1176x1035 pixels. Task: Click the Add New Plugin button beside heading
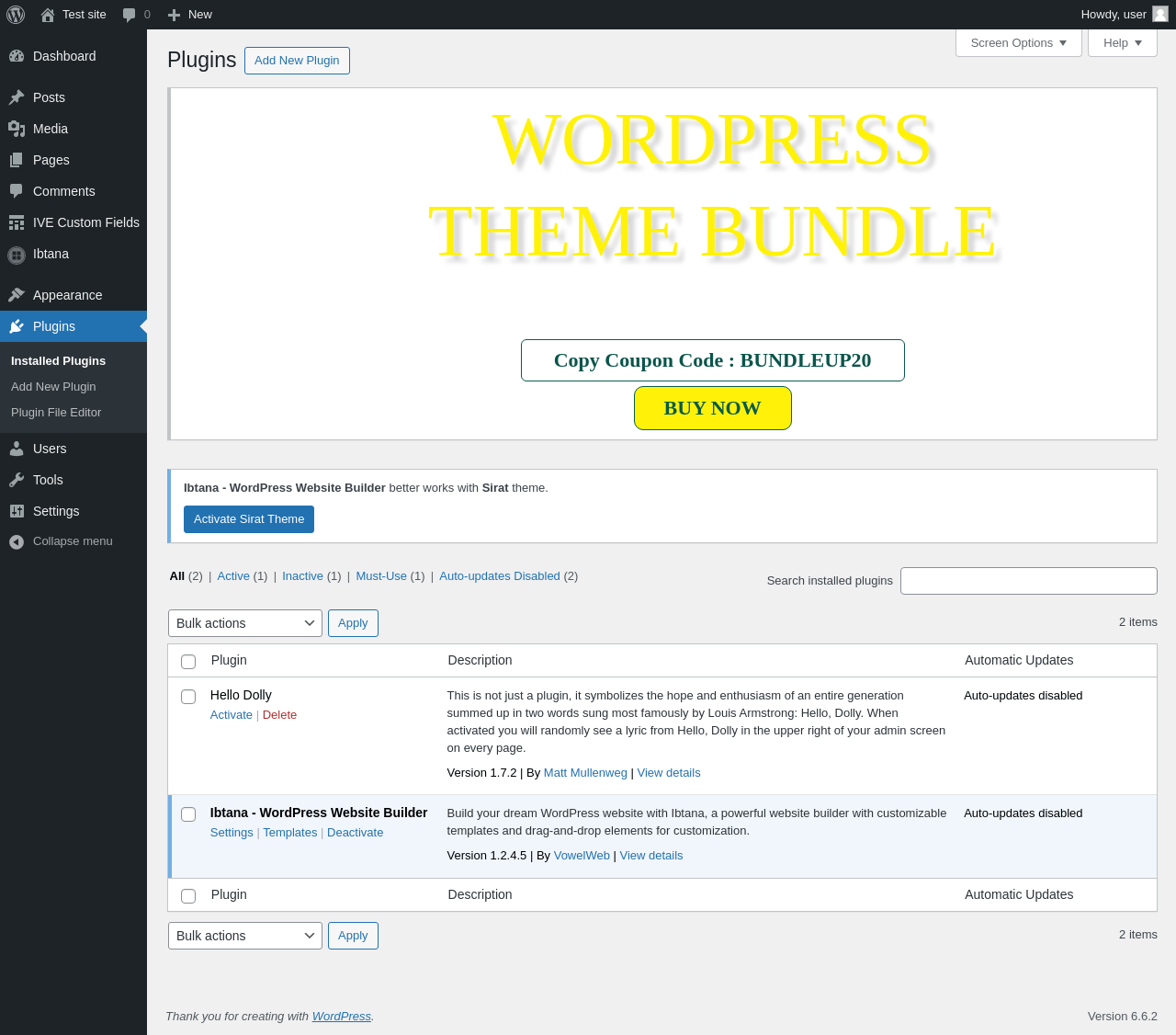click(297, 61)
